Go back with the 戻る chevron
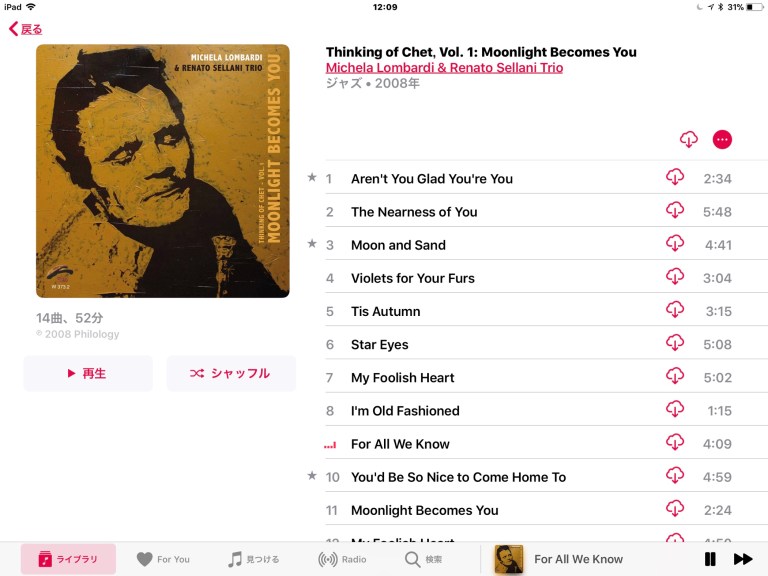The image size is (768, 576). click(25, 29)
